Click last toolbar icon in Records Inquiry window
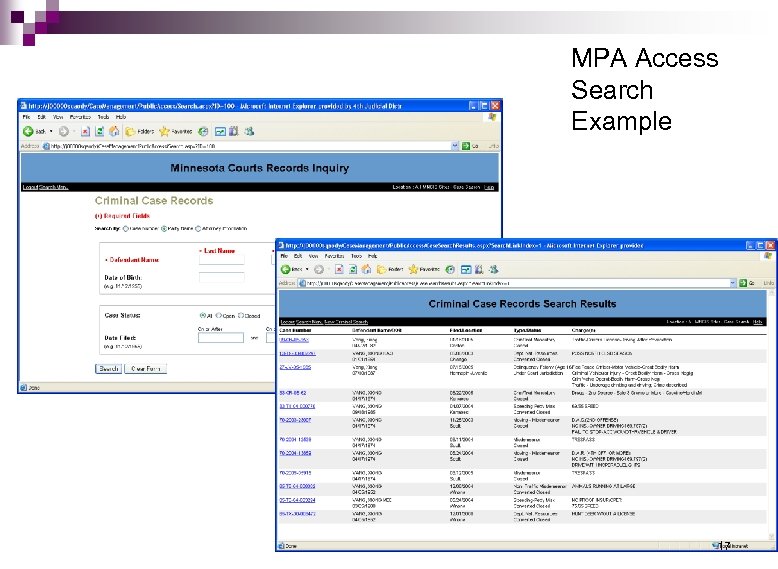Image resolution: width=778 pixels, height=569 pixels. [250, 131]
